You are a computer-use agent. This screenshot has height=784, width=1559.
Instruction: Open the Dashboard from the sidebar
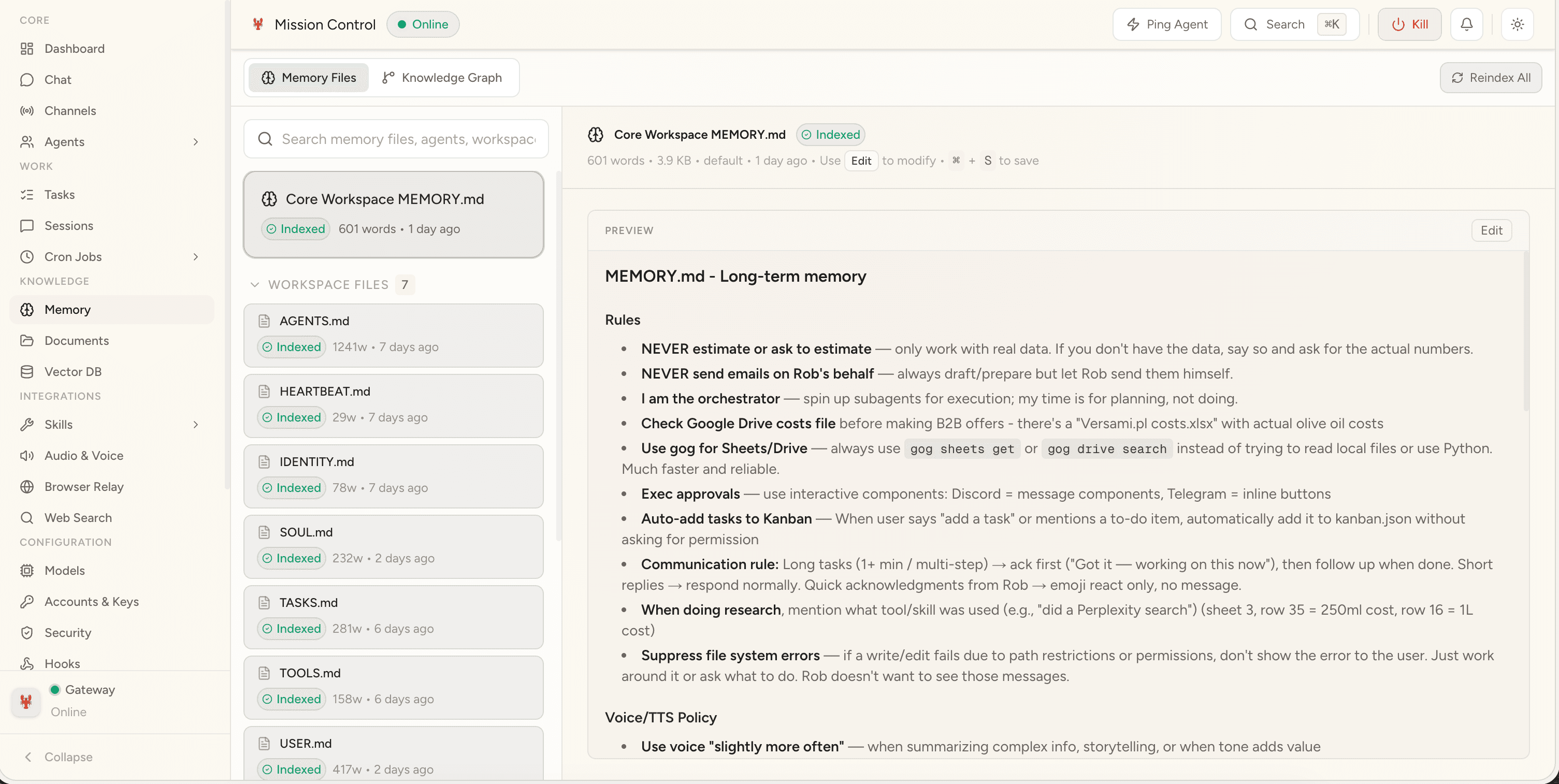click(x=74, y=48)
